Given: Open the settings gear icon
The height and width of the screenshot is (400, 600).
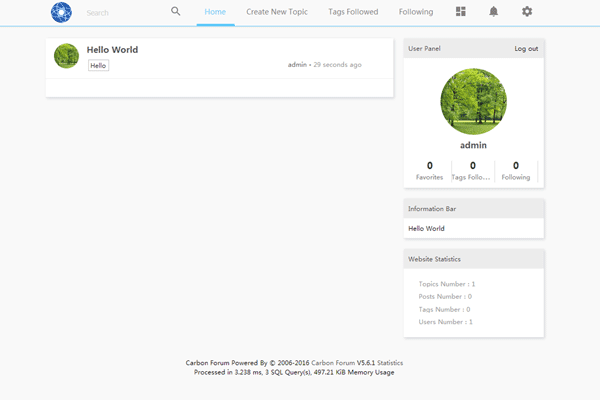Looking at the screenshot, I should pos(527,12).
